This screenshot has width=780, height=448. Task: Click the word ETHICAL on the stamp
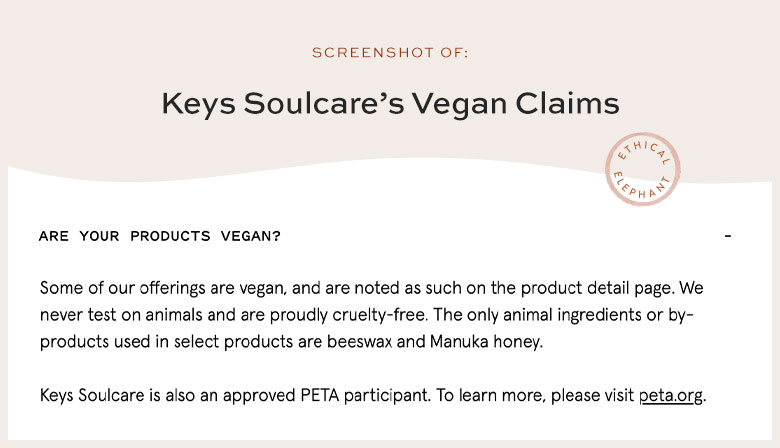[644, 151]
